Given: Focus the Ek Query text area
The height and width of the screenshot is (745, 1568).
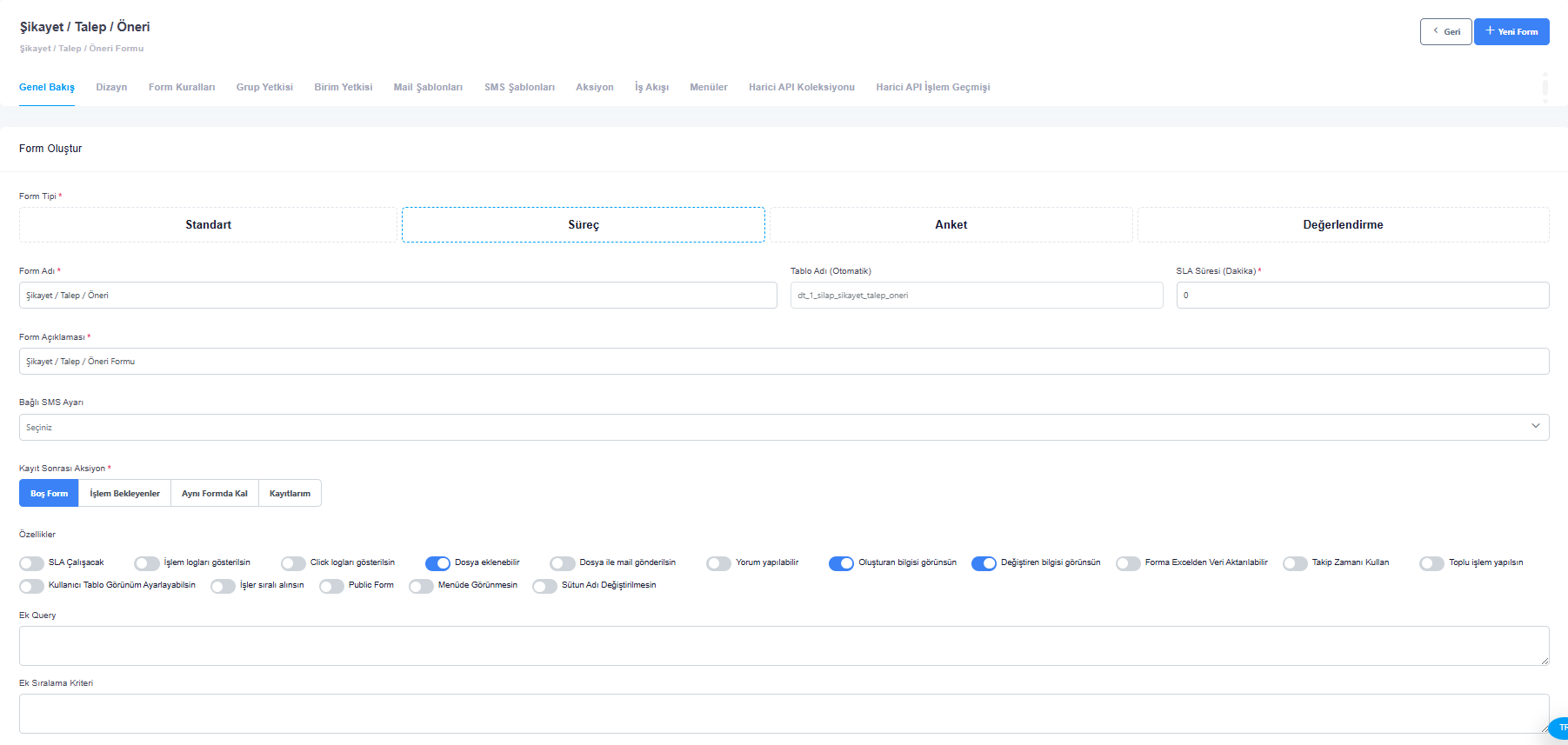Looking at the screenshot, I should click(783, 645).
